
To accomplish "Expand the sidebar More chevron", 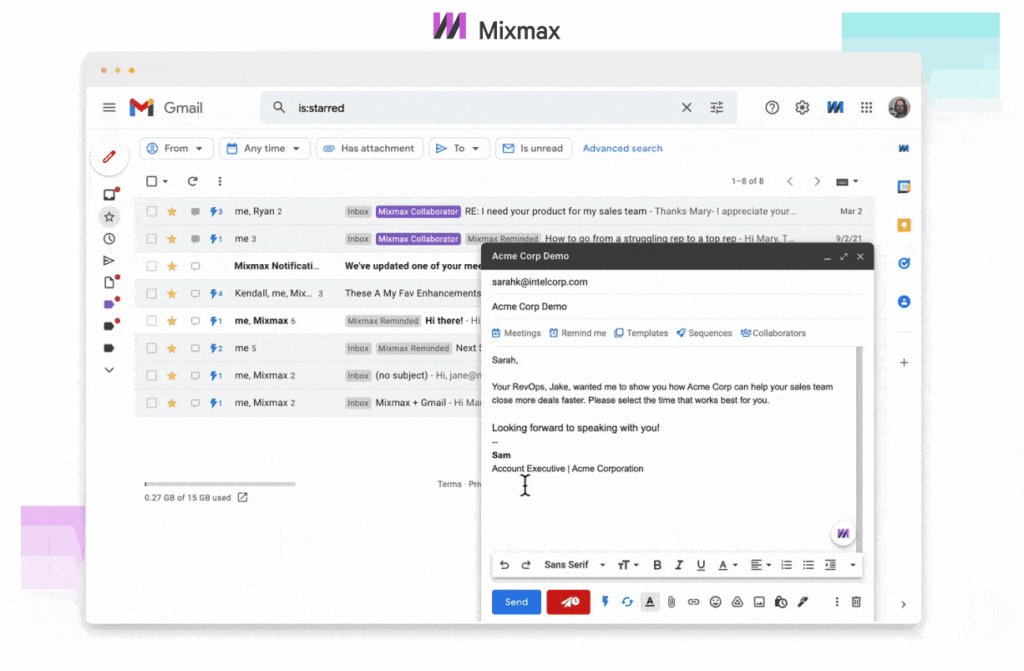I will (109, 370).
